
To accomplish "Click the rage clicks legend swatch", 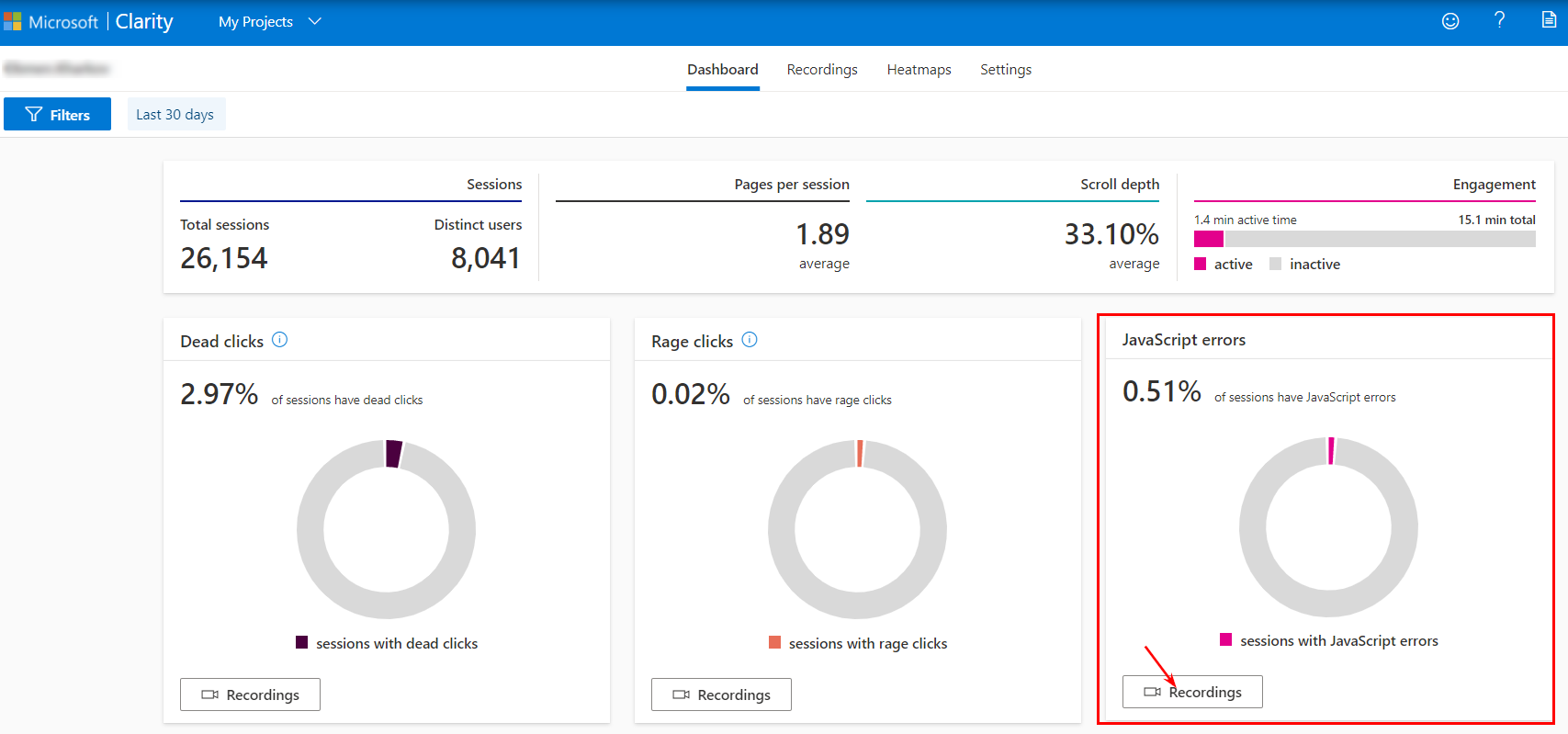I will click(x=774, y=642).
